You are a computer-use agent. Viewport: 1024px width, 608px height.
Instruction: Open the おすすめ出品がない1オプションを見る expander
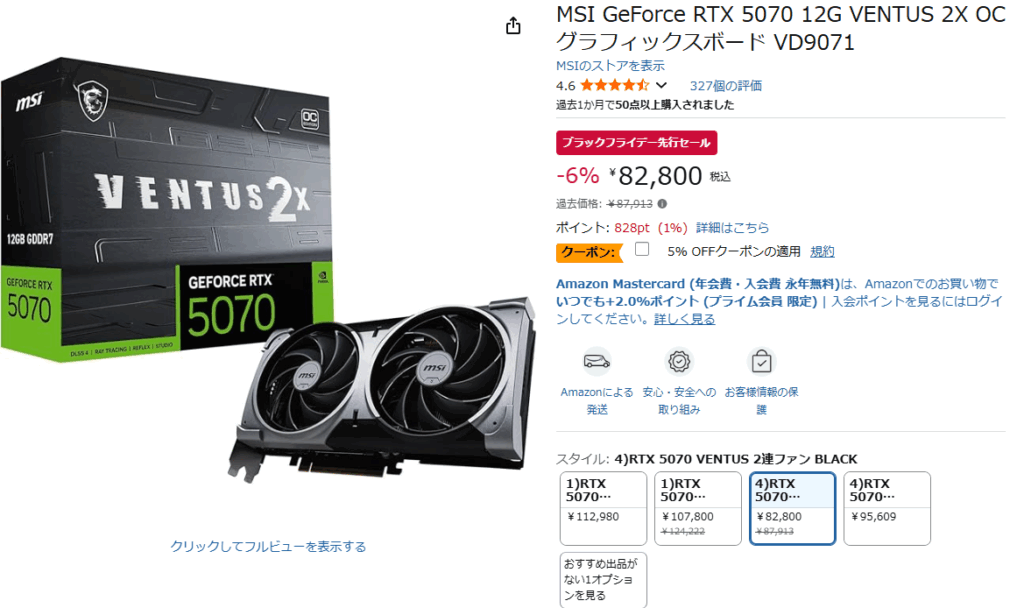603,580
